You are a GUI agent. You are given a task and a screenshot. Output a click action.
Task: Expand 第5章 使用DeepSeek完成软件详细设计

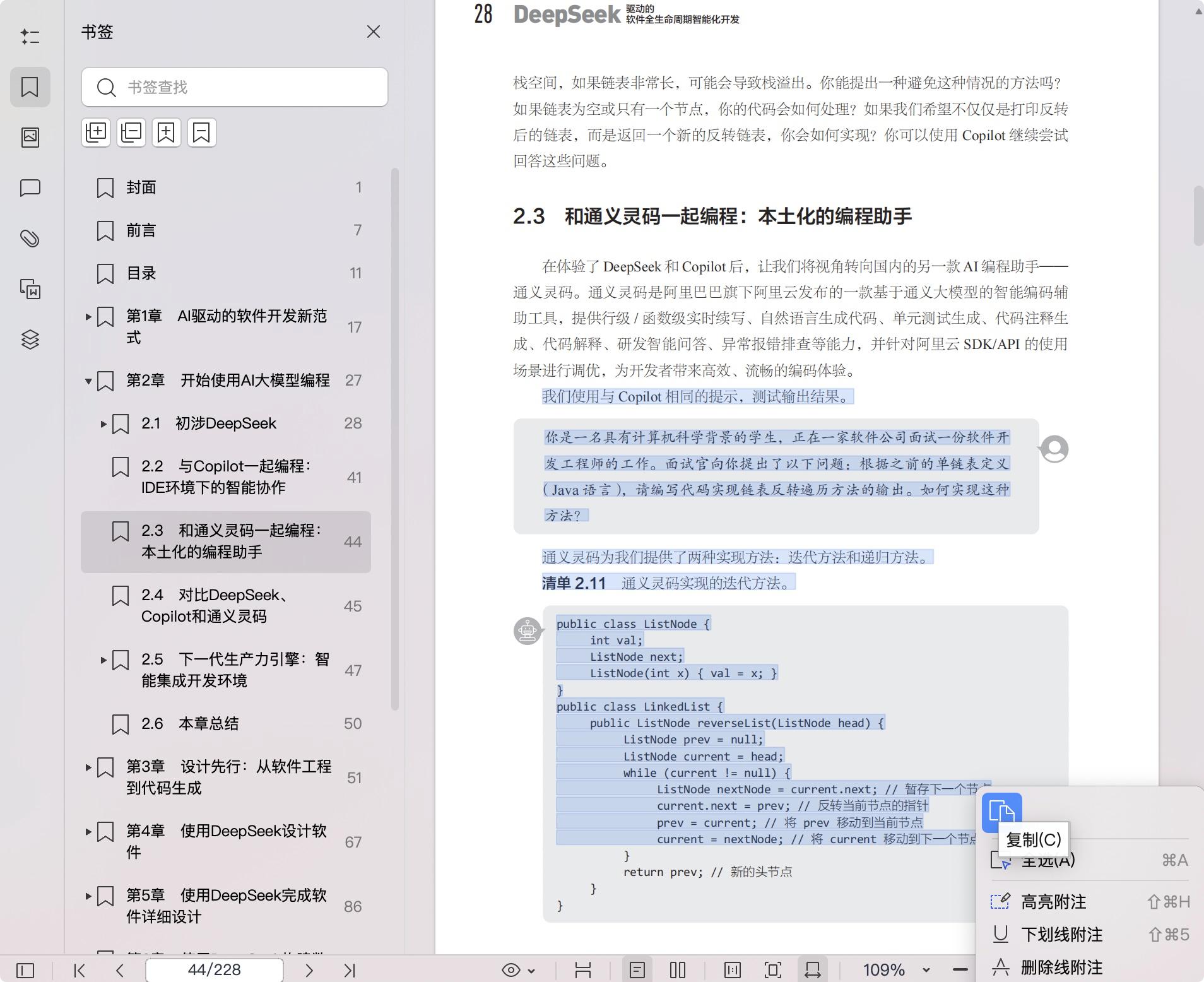click(x=88, y=896)
